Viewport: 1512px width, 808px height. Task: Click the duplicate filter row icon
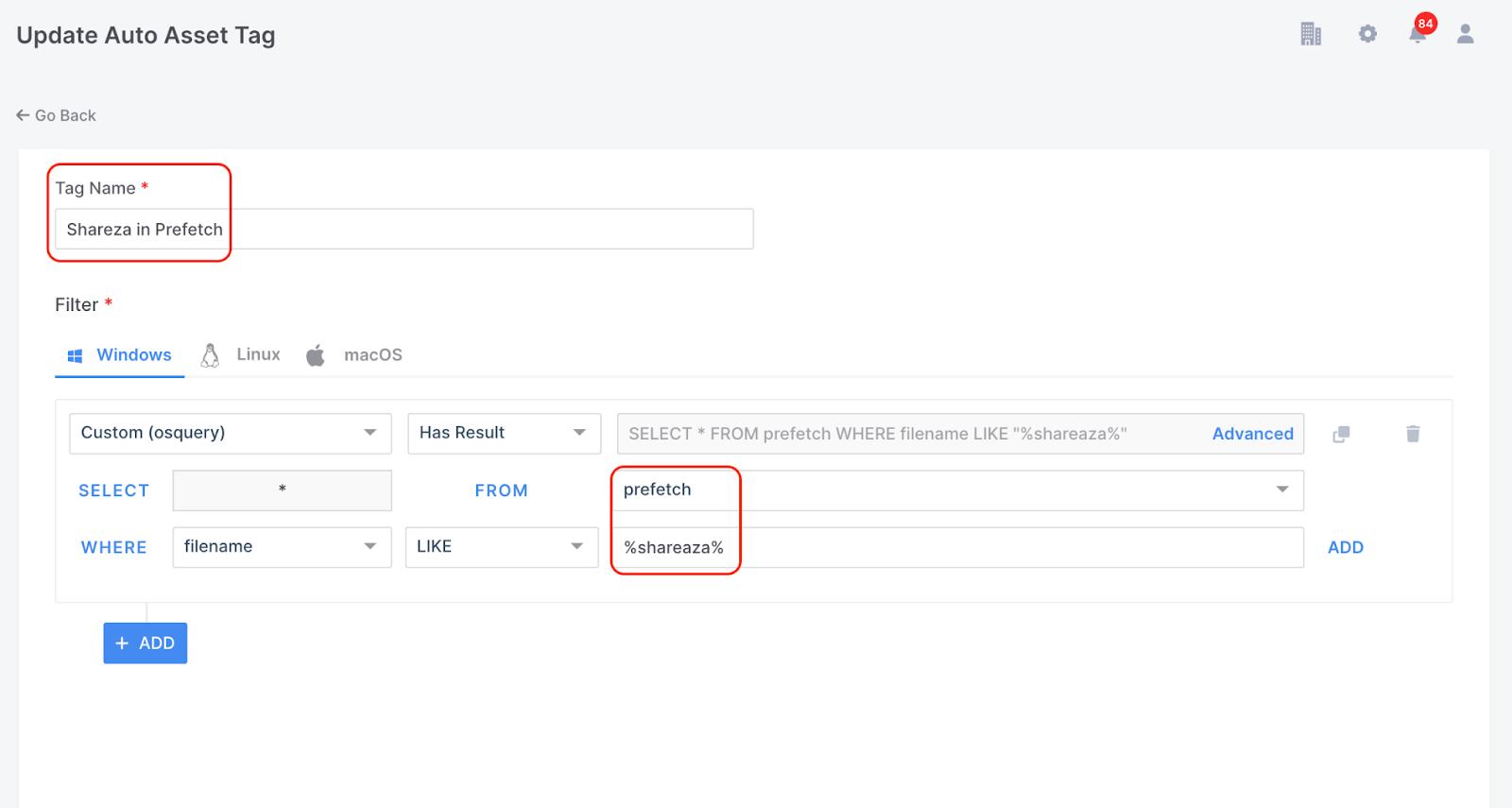1341,434
